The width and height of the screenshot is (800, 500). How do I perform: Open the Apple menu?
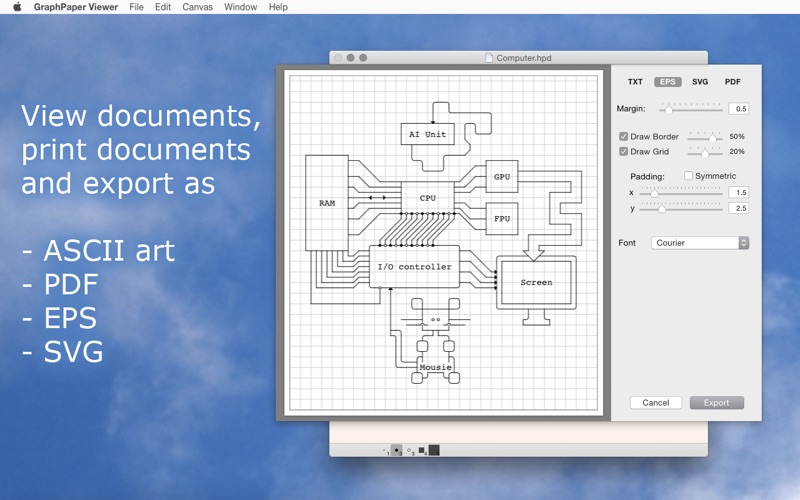17,7
